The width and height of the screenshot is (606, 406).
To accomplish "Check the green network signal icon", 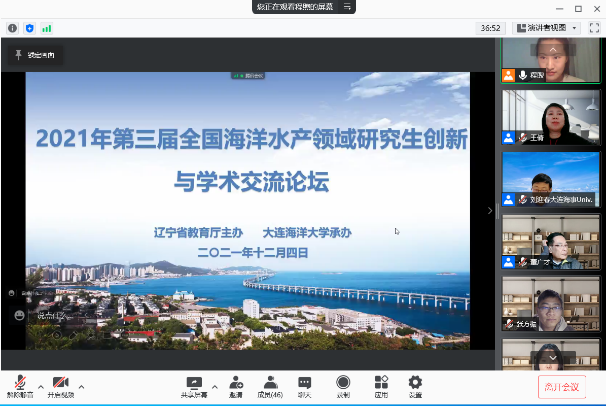I will click(47, 28).
